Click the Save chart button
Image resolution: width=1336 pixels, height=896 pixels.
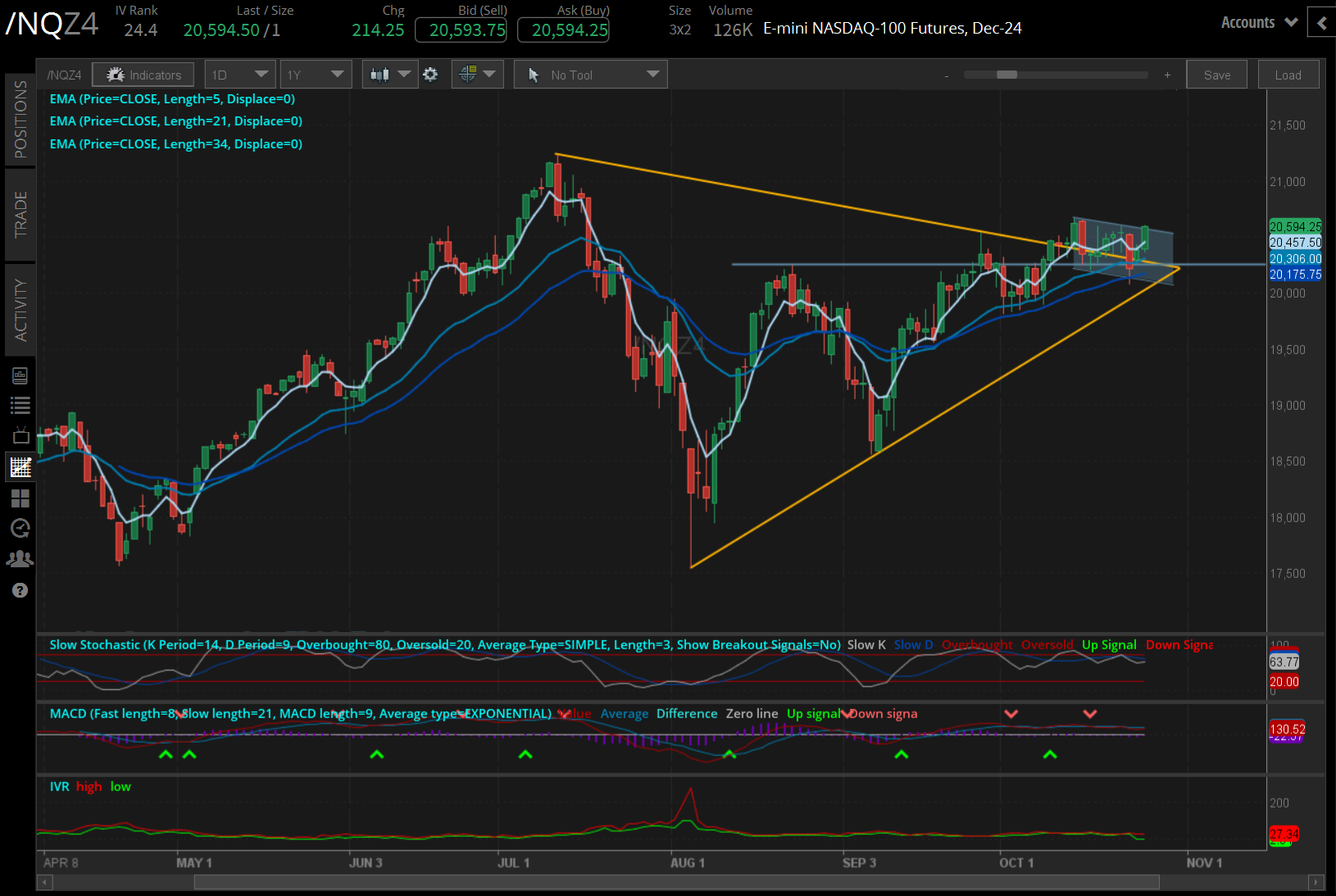click(1217, 75)
